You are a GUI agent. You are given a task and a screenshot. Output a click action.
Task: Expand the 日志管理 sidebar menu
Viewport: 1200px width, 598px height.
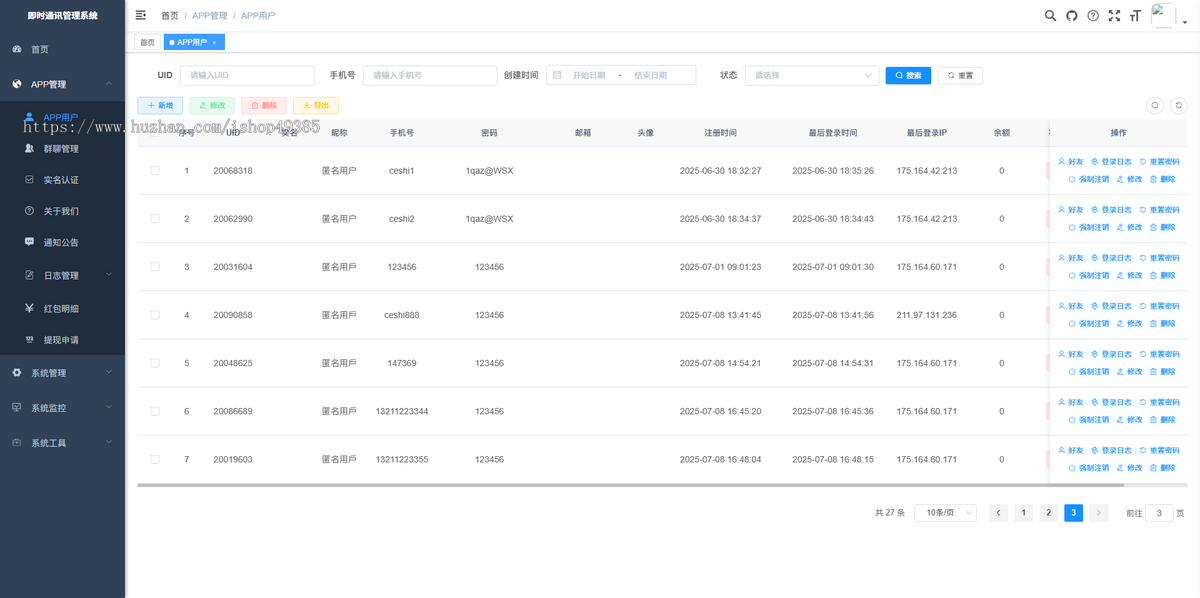pos(62,275)
